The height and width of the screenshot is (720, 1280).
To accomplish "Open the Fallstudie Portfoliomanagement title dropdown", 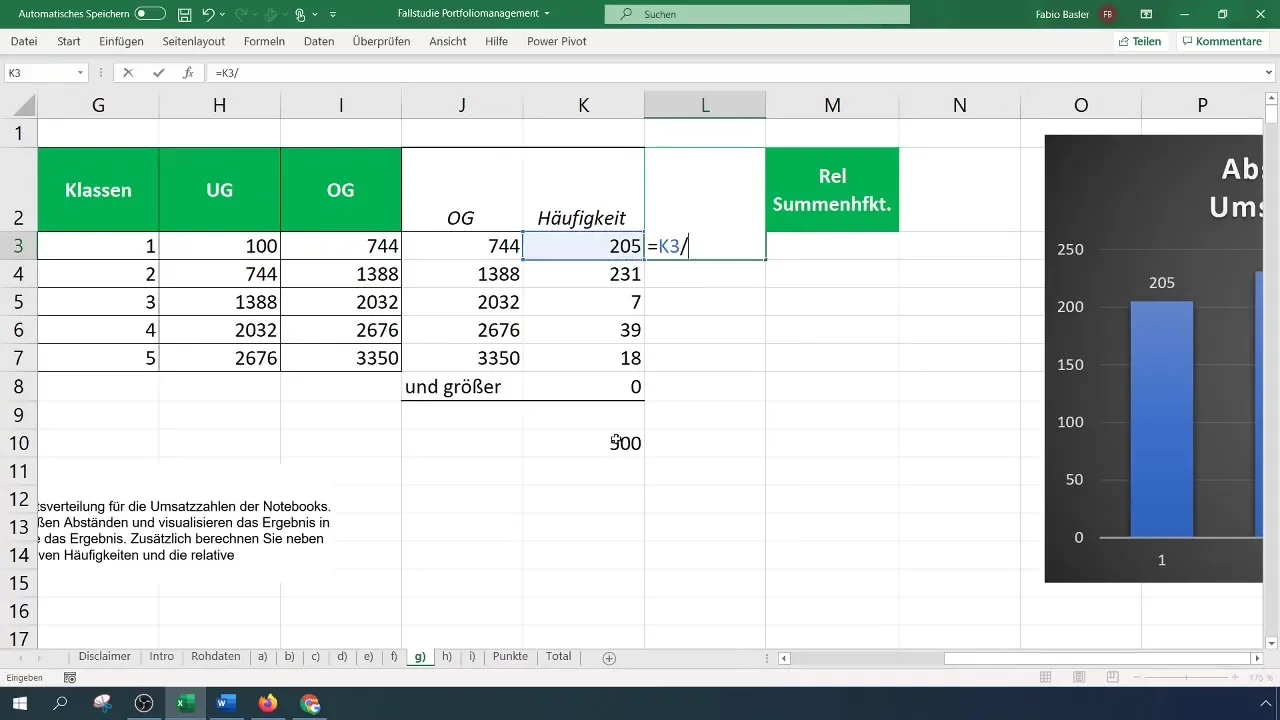I will click(x=547, y=14).
